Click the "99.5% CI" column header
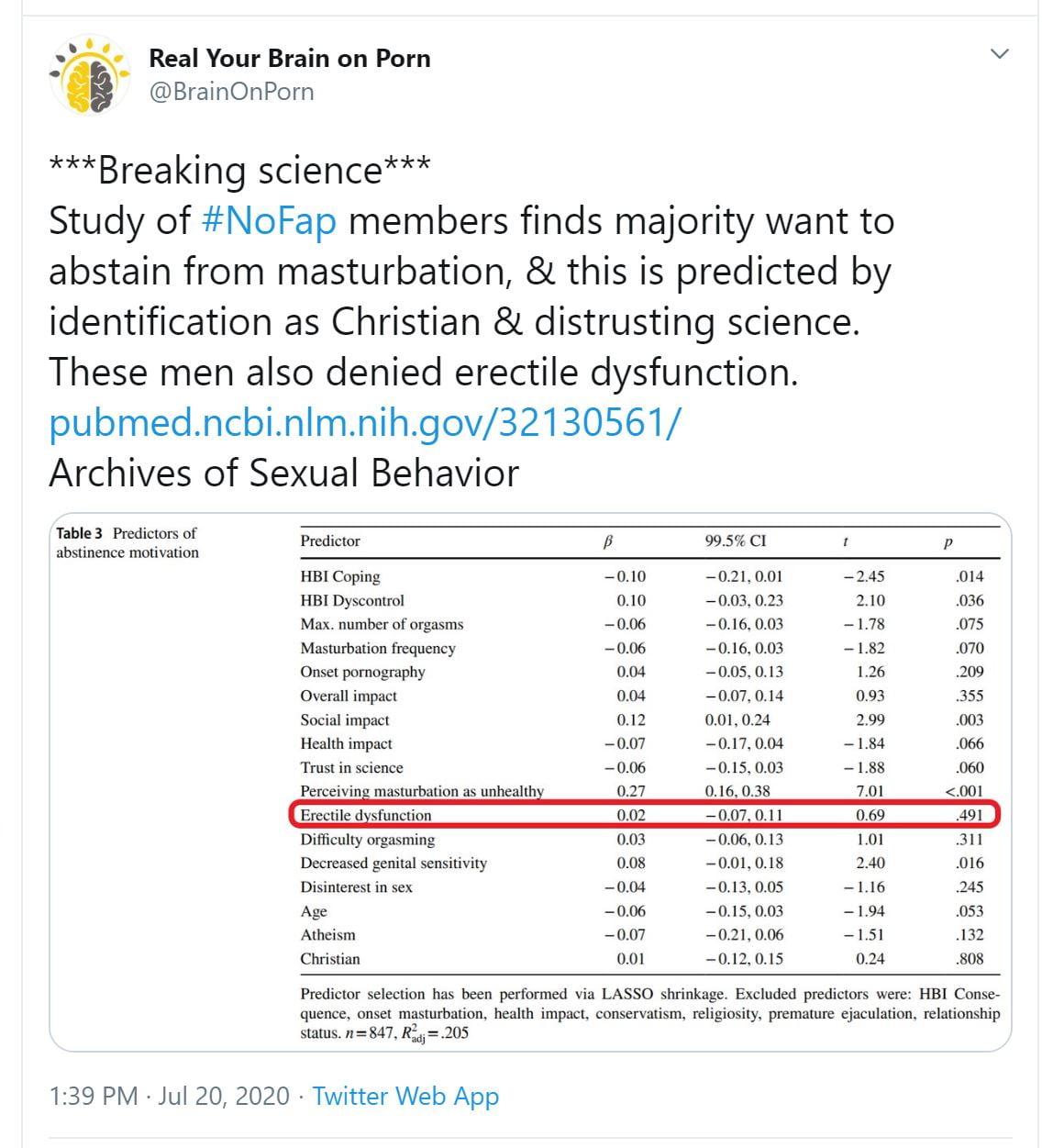 [x=735, y=541]
